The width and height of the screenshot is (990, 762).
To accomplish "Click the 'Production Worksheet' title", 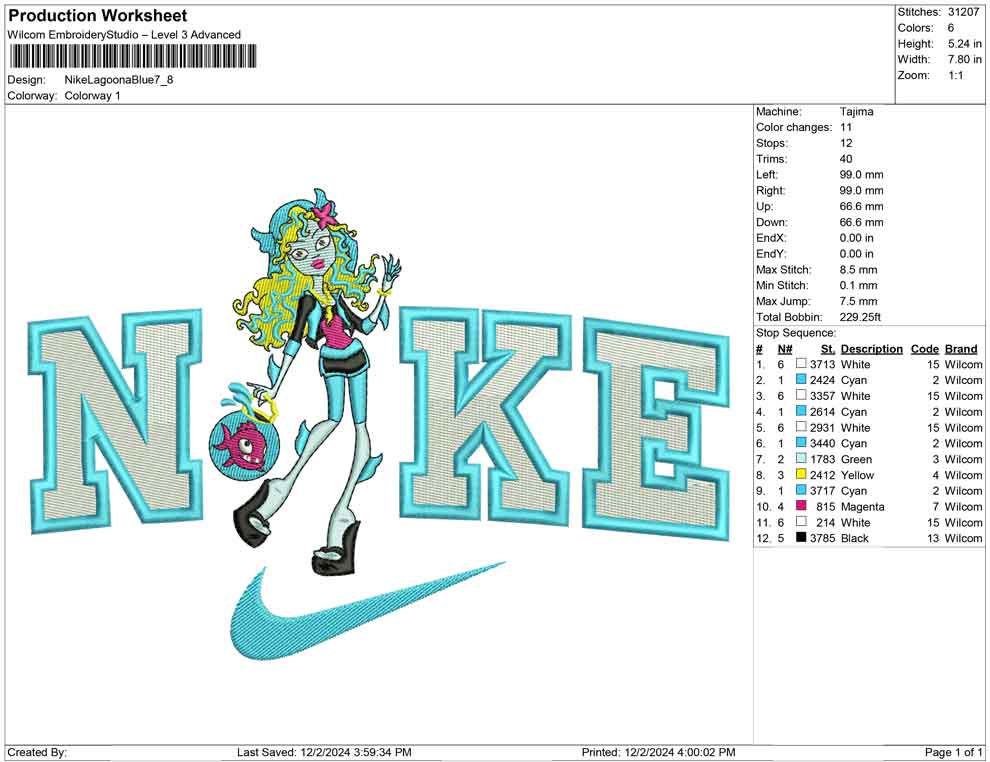I will [97, 16].
